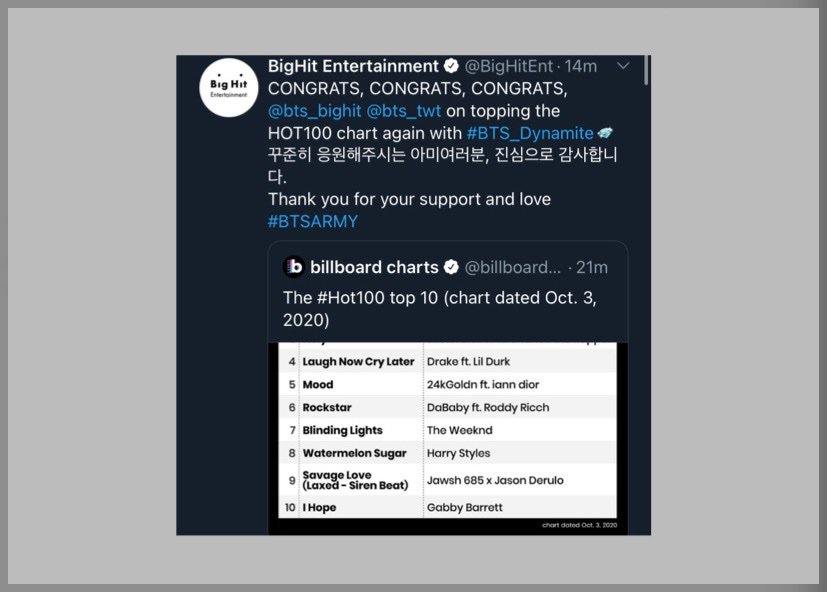Click the Watermelon Sugar chart row

pos(447,453)
